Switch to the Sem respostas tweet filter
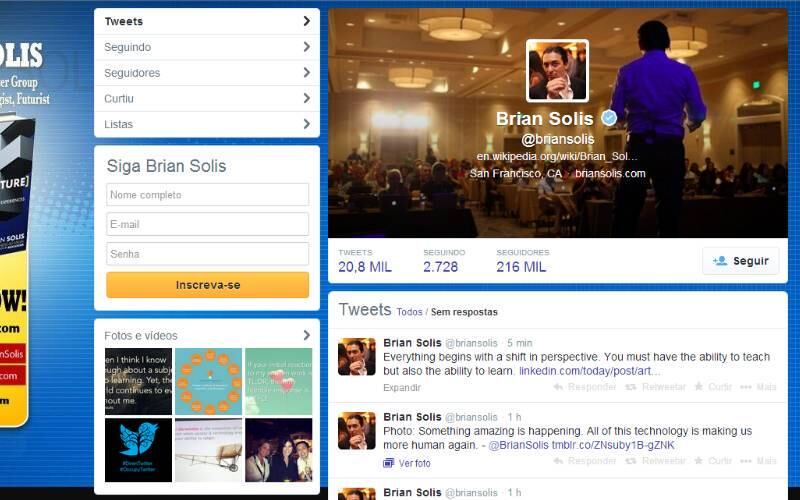800x500 pixels. coord(464,312)
